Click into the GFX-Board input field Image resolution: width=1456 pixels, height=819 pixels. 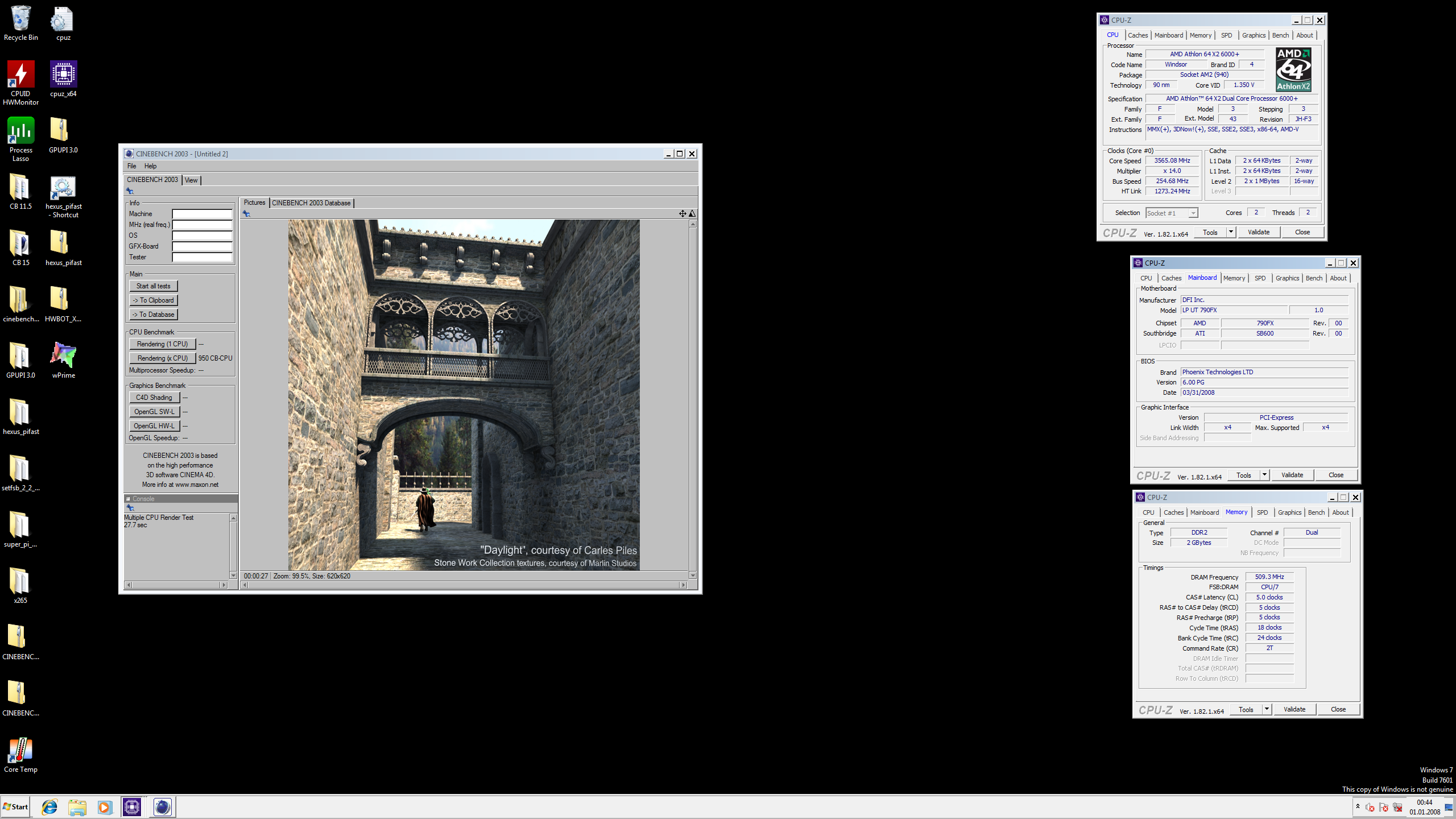(x=202, y=246)
